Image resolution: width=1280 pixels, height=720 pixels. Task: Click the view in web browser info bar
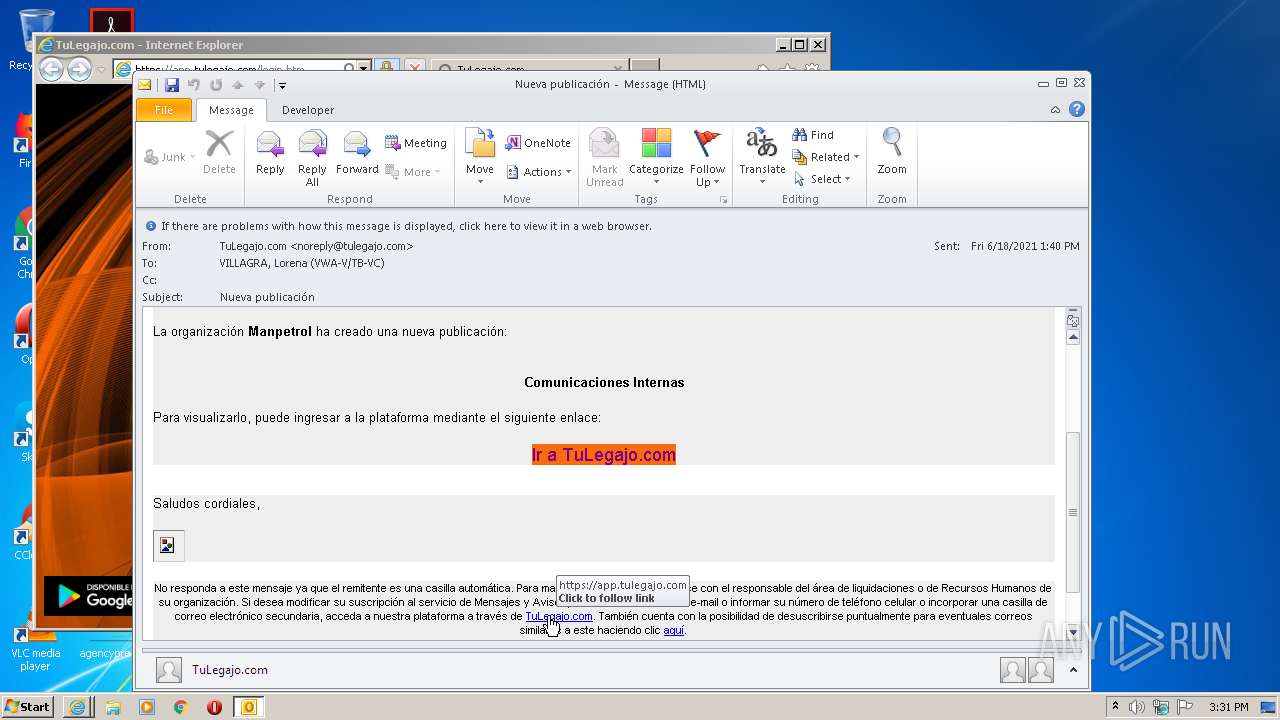tap(406, 226)
